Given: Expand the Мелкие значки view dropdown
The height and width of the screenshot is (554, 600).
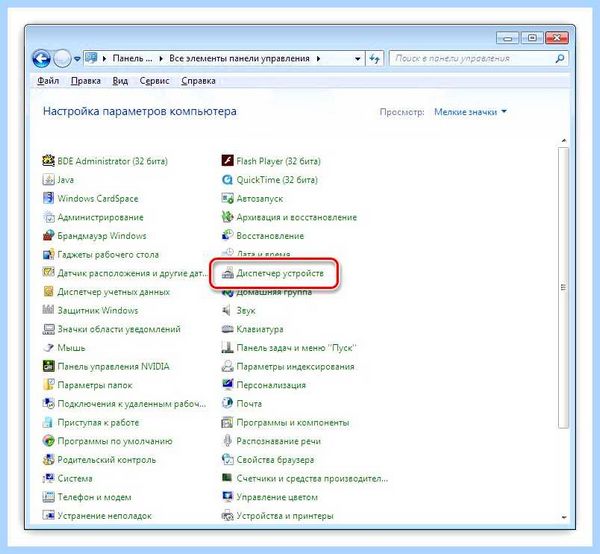Looking at the screenshot, I should (x=470, y=112).
